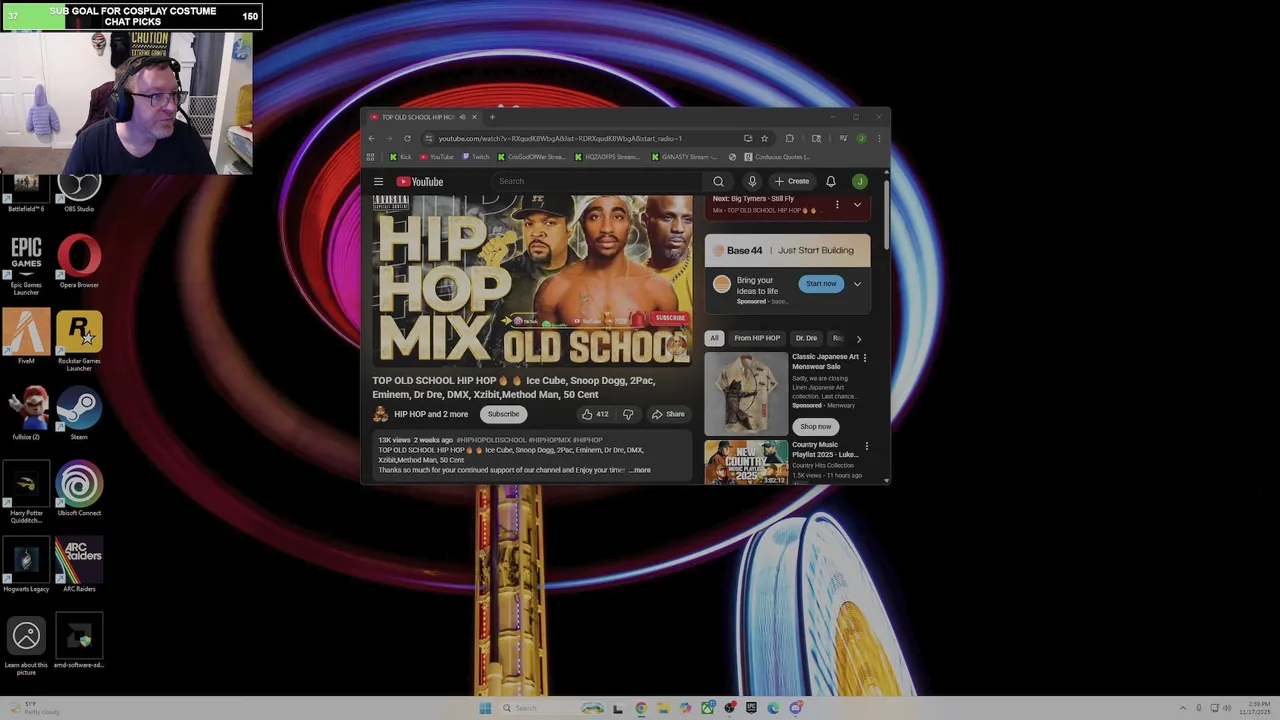Open the YouTube notifications bell
1280x720 pixels.
coord(830,181)
